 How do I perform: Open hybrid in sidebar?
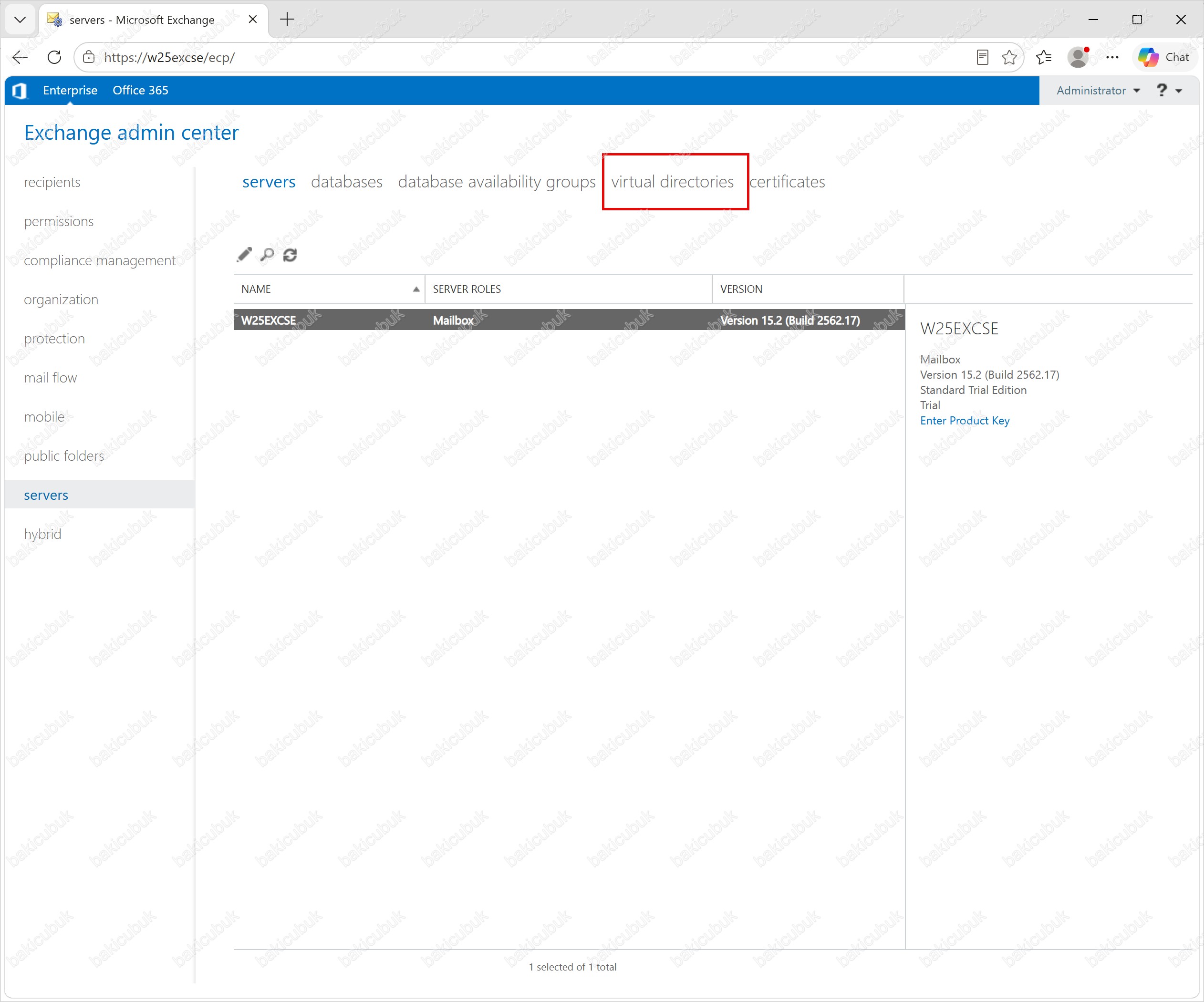[42, 534]
